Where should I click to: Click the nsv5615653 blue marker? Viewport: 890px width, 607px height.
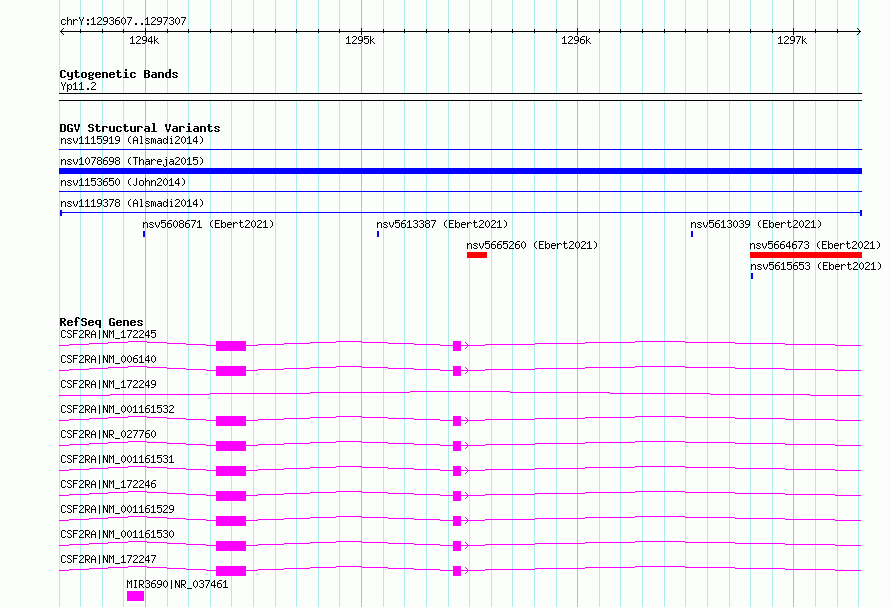(752, 276)
